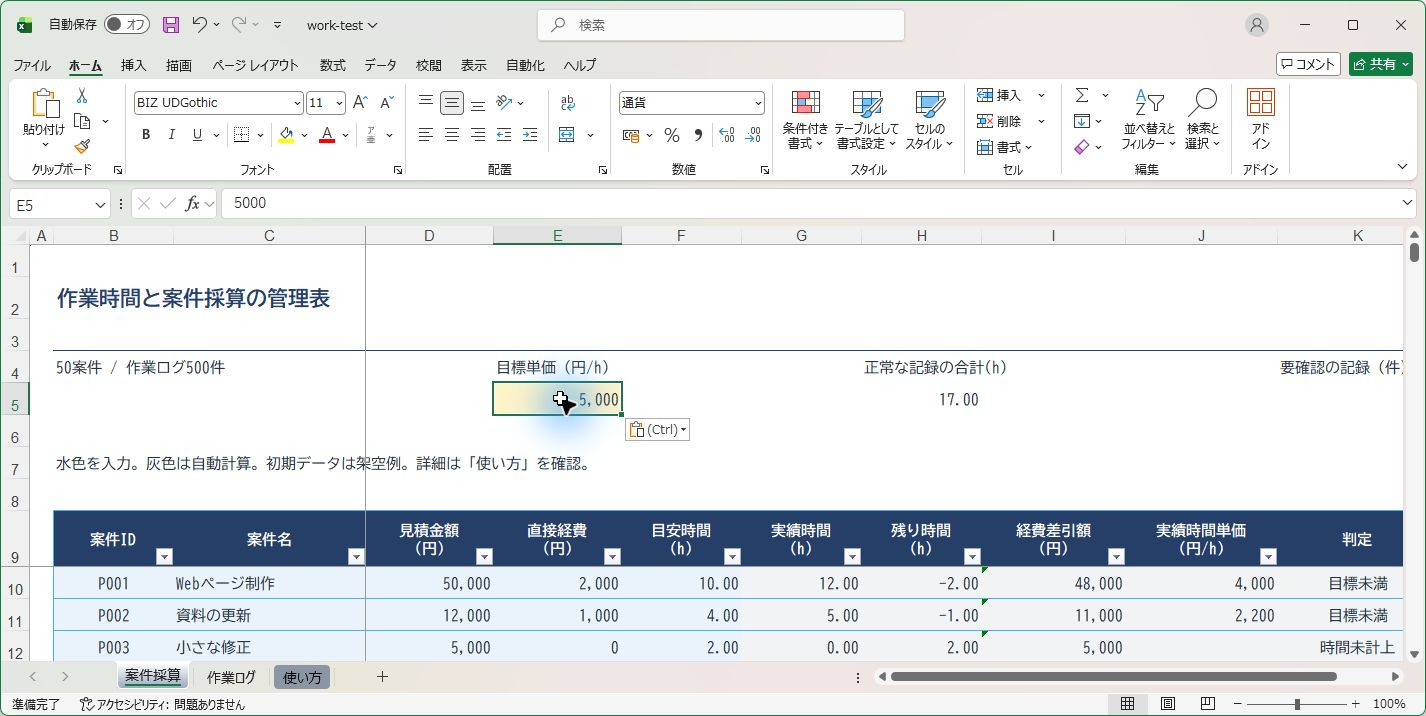Open Find and Select (検索と選択)
The height and width of the screenshot is (716, 1426).
click(1203, 120)
